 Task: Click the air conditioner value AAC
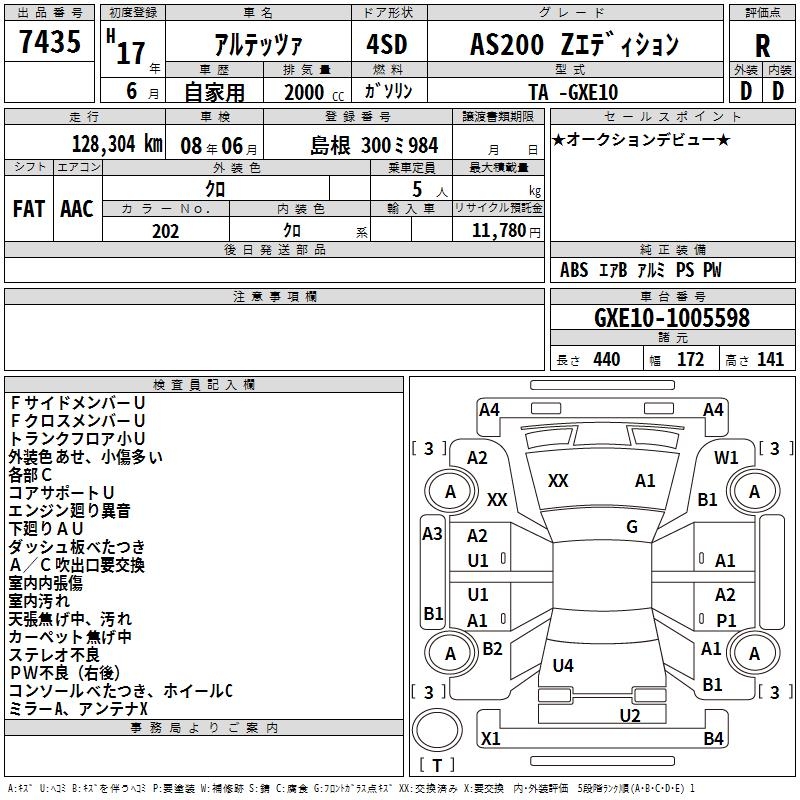tap(77, 209)
